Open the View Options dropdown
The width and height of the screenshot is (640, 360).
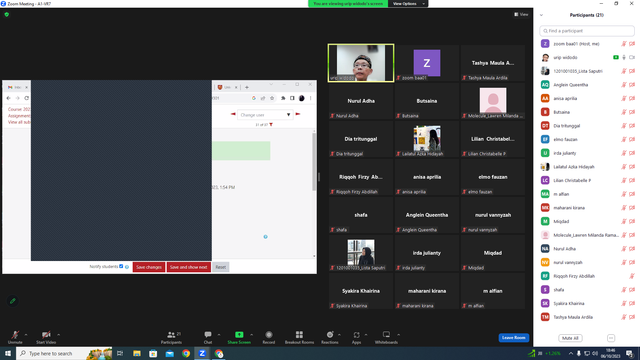(409, 4)
